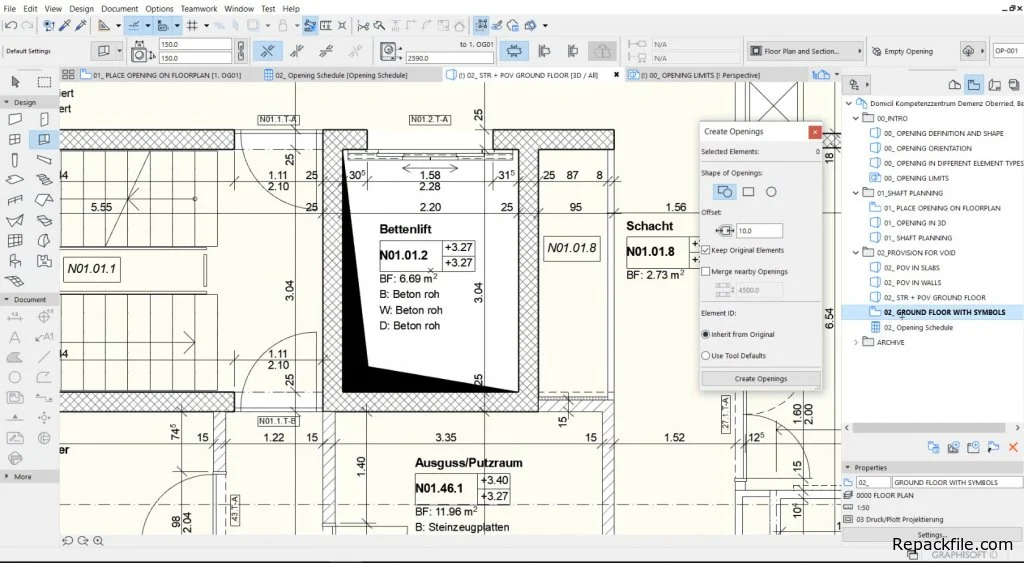This screenshot has height=563, width=1024.
Task: Select the Dimension tool
Action: tap(15, 317)
